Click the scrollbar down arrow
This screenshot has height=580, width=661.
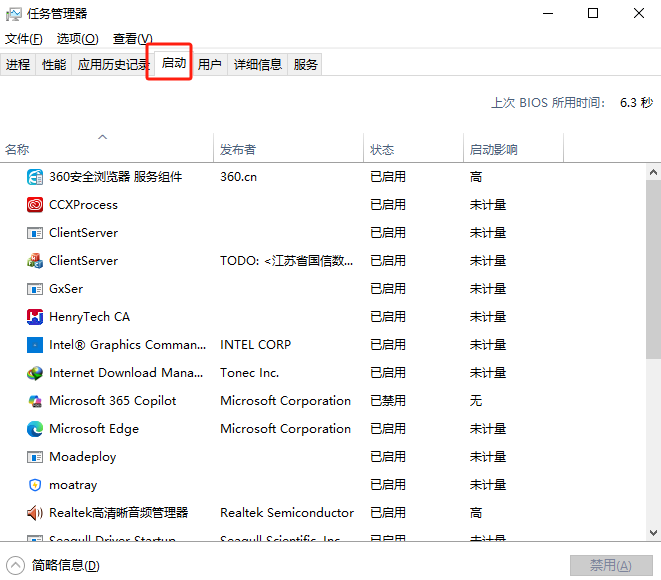(653, 533)
